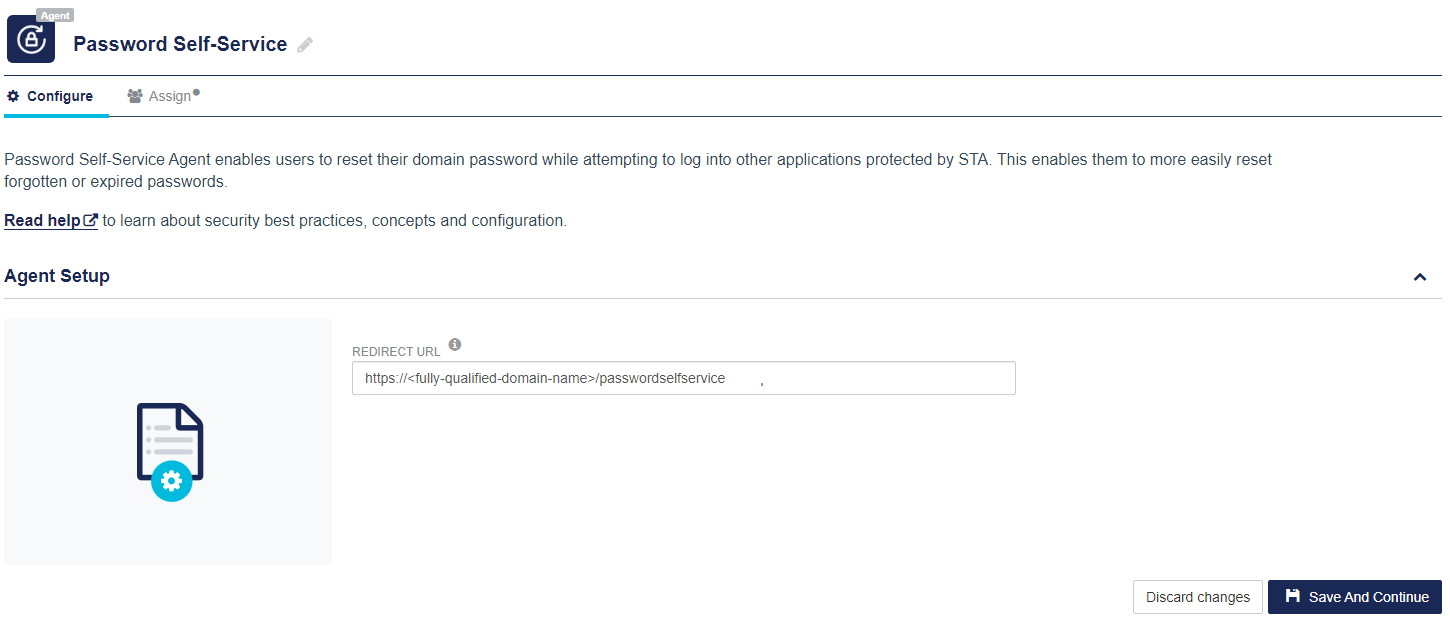Focus the Redirect URL input field

click(x=683, y=379)
